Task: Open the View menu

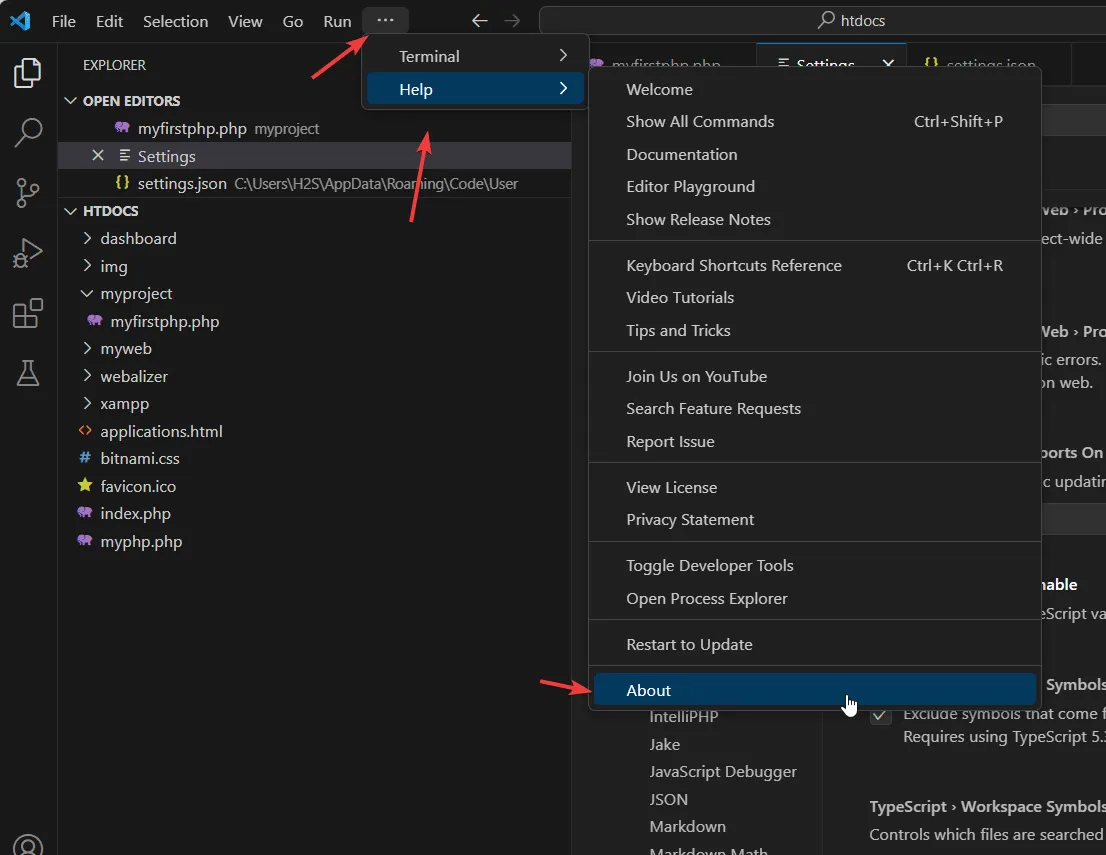Action: point(245,21)
